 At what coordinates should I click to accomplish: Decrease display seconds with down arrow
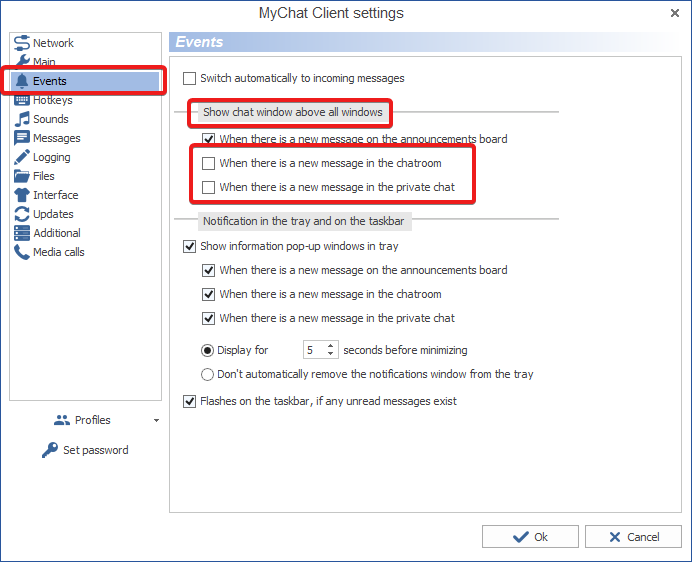click(x=331, y=354)
